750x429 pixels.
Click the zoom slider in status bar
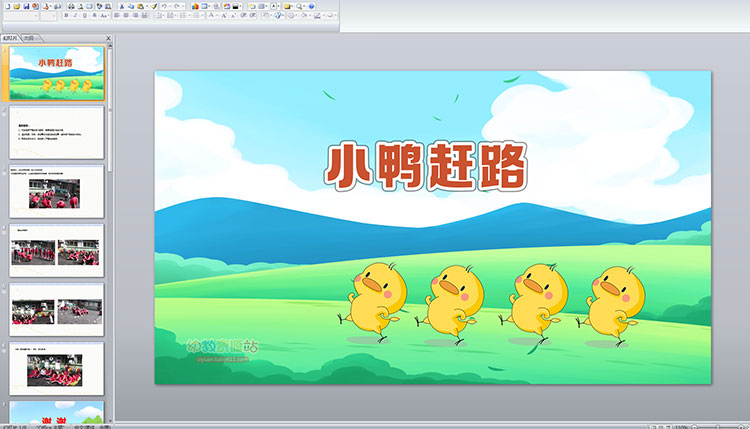(718, 426)
